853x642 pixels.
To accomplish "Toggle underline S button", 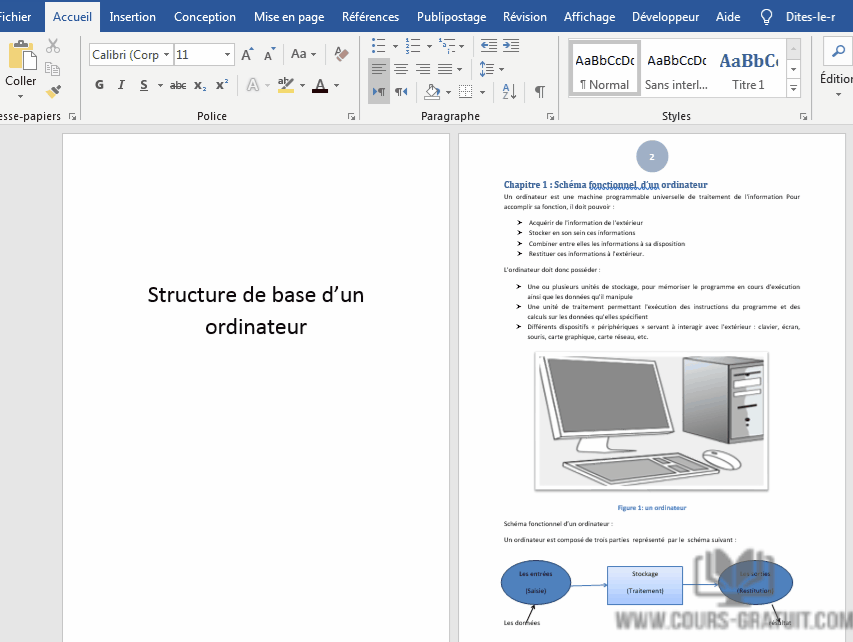I will [144, 85].
